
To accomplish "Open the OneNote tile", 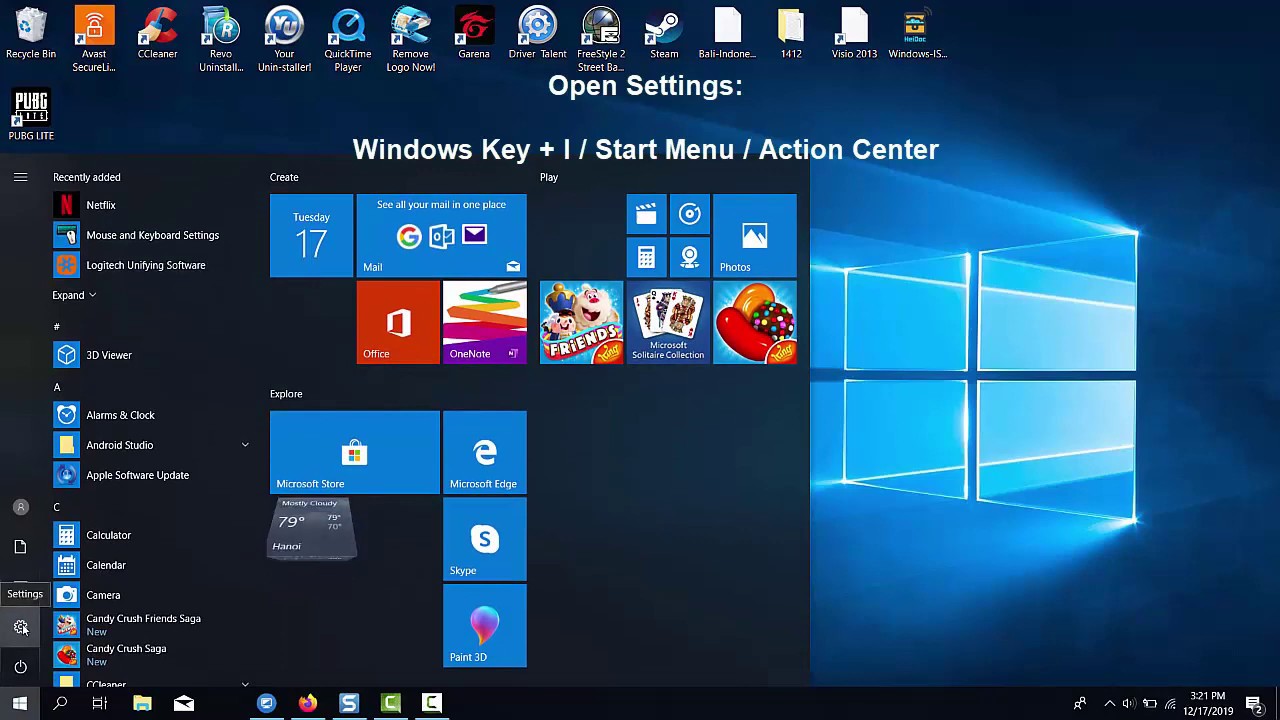I will (484, 322).
